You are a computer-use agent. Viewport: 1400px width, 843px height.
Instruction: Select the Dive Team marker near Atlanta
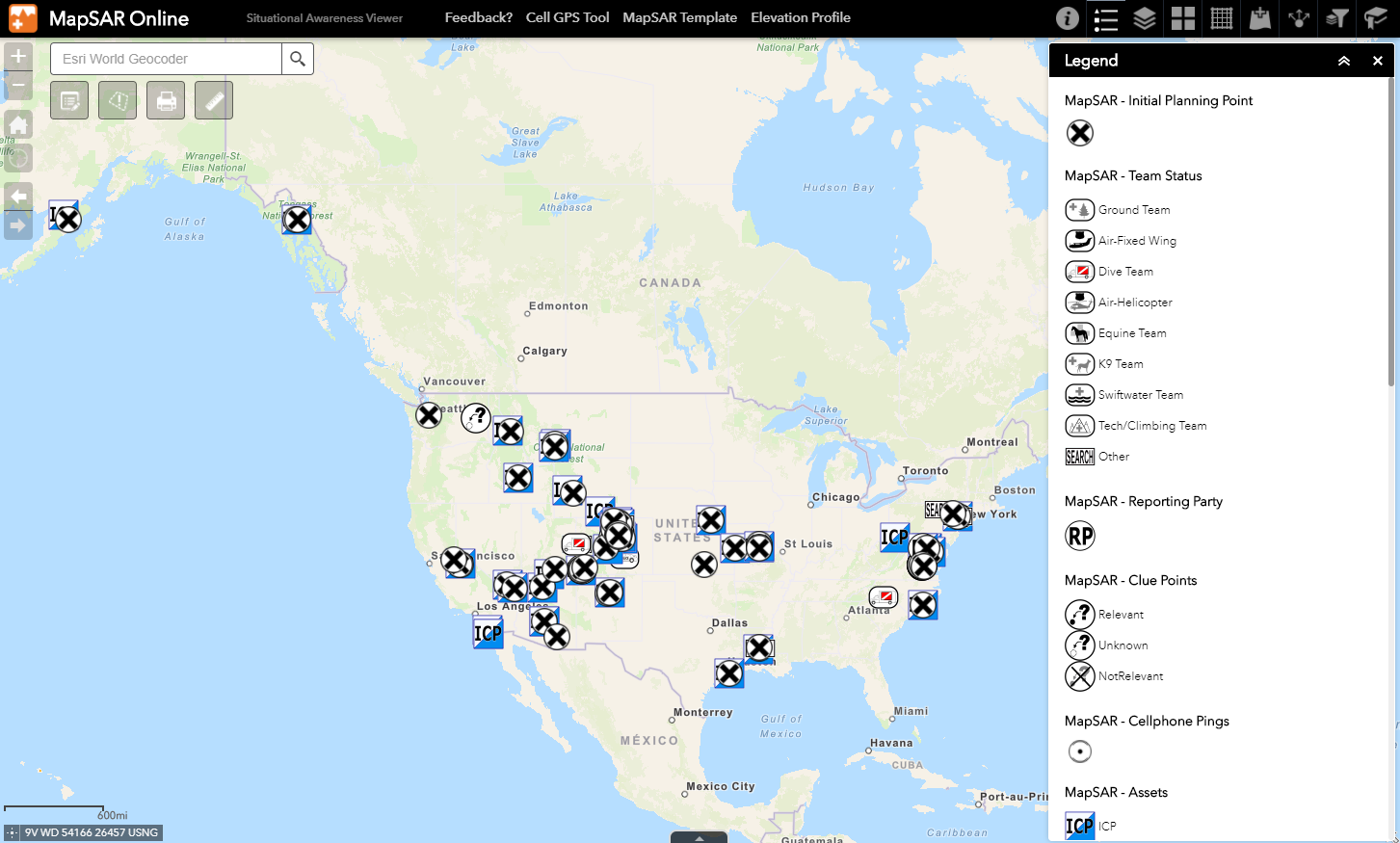884,597
